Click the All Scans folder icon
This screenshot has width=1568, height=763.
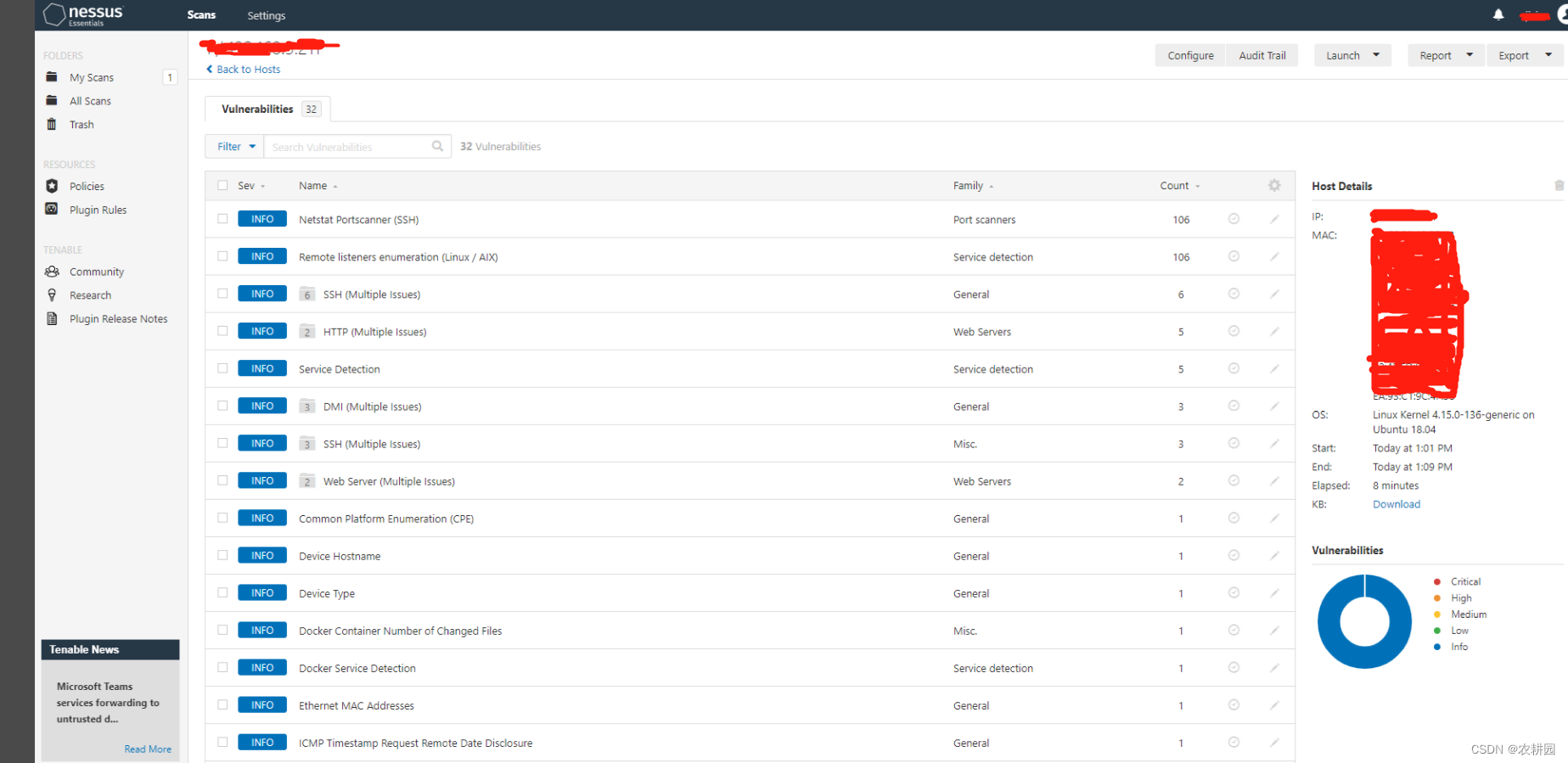point(52,101)
